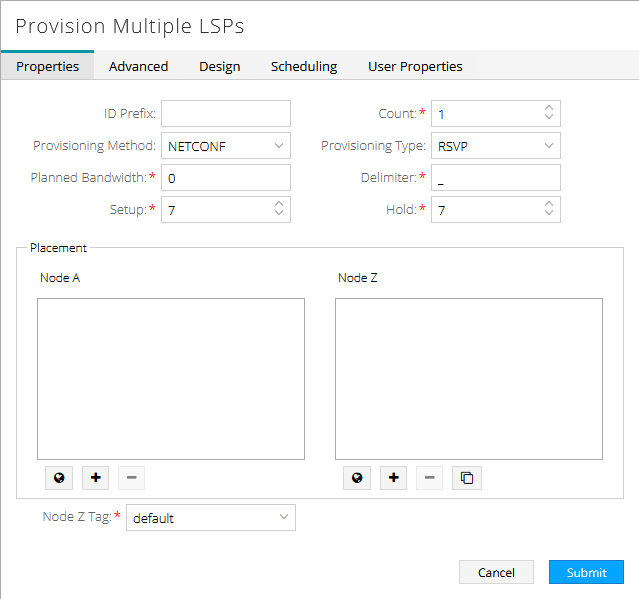
Task: Cancel the LSP provisioning dialog
Action: tap(496, 572)
